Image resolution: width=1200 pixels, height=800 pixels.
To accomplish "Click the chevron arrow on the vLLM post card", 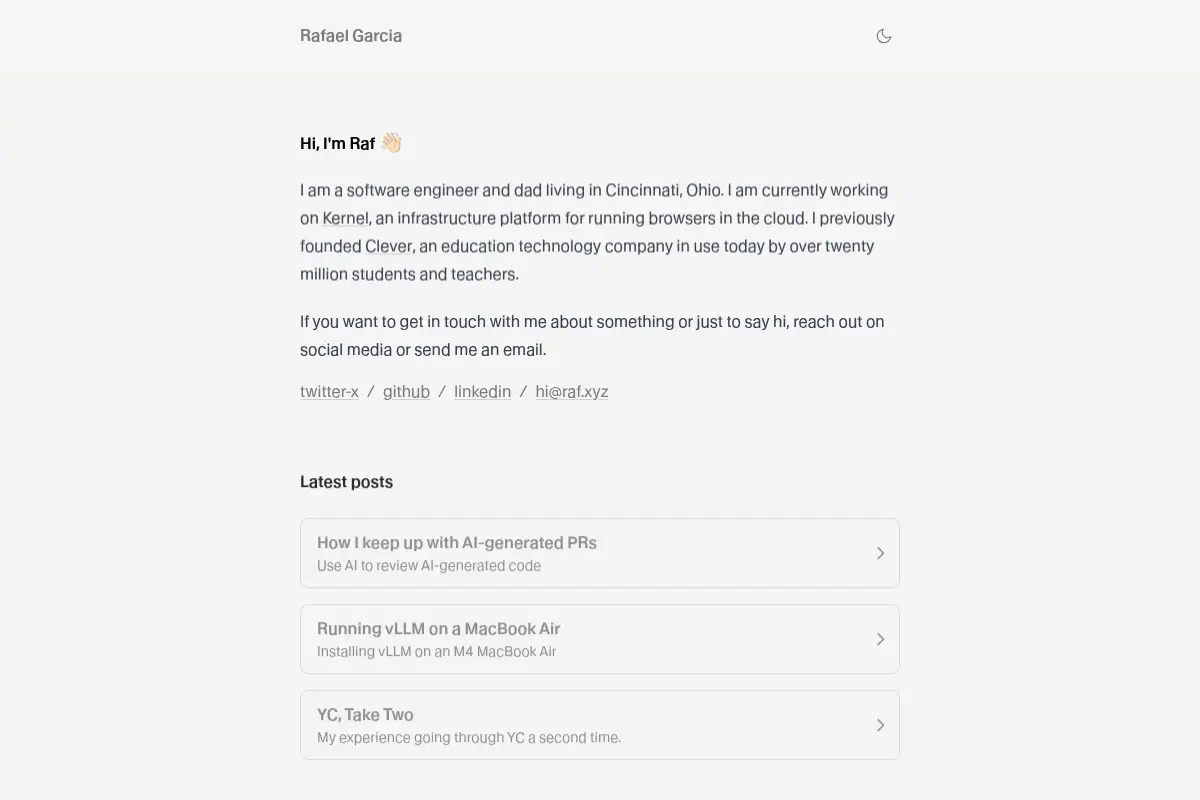I will [x=880, y=639].
